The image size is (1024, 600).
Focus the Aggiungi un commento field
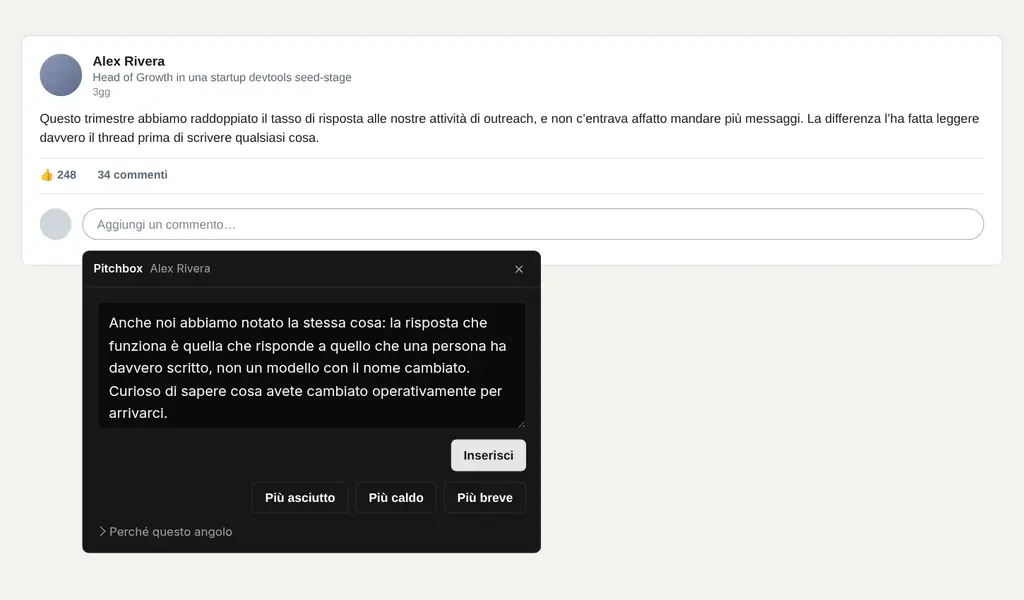click(x=533, y=225)
